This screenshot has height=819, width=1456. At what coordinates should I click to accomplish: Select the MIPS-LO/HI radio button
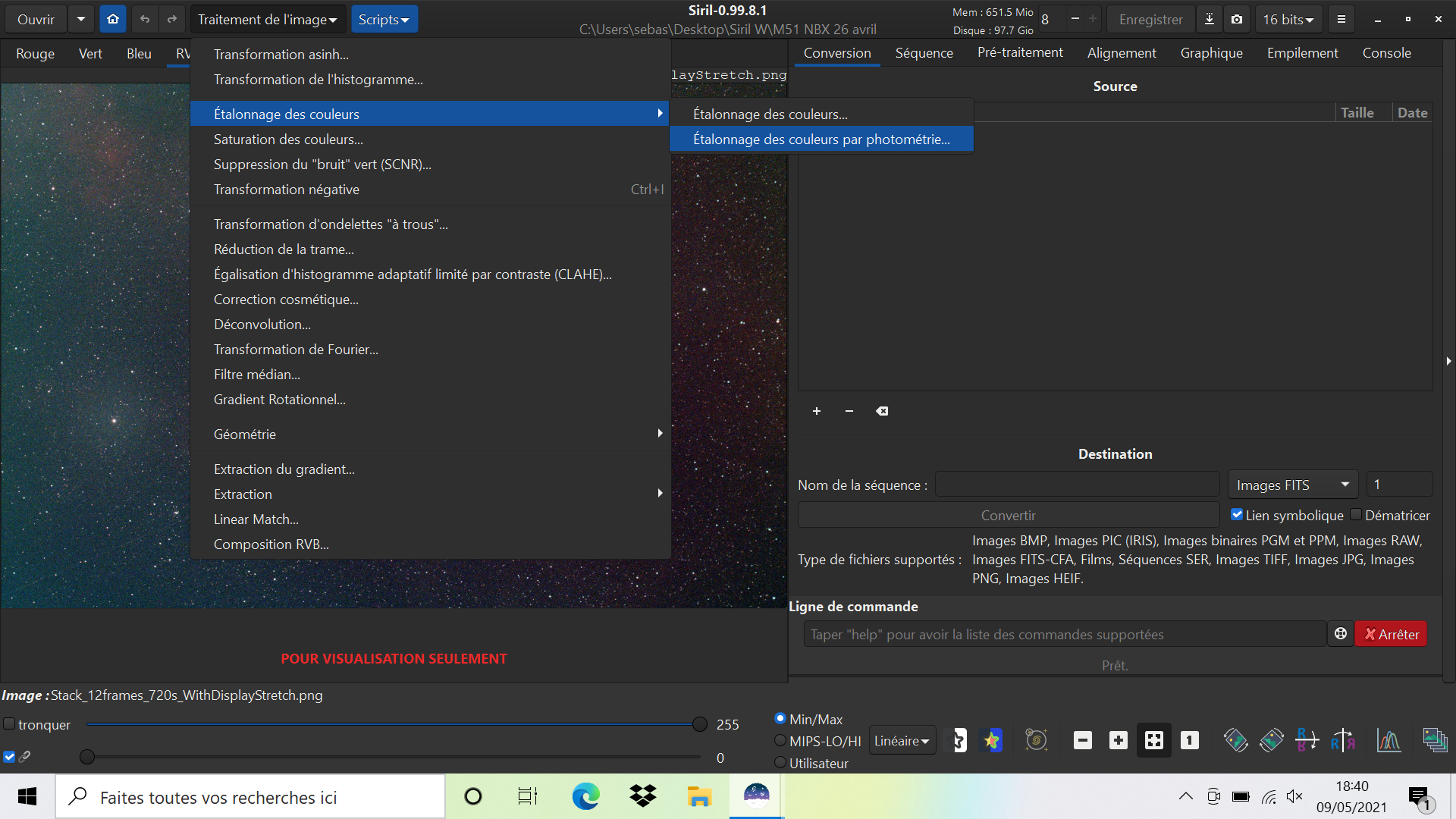coord(780,740)
